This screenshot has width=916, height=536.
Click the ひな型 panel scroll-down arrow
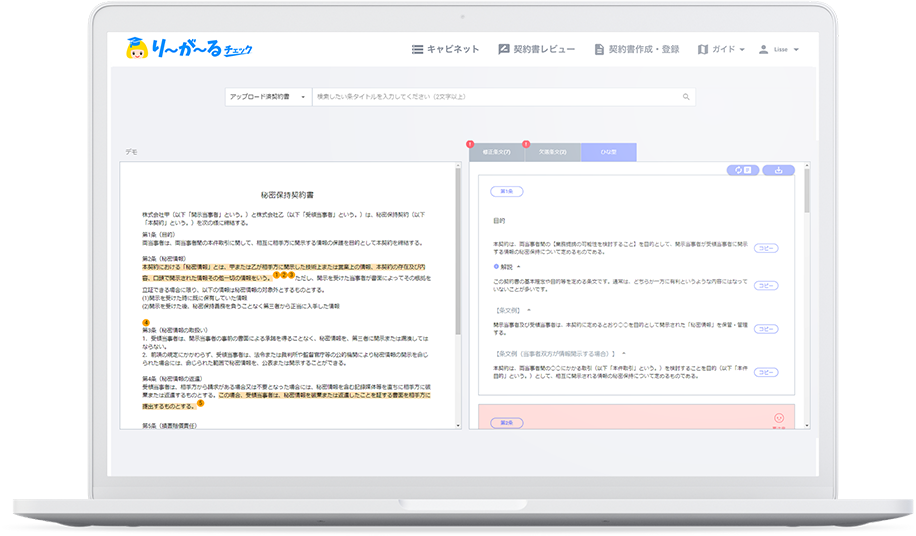(807, 426)
